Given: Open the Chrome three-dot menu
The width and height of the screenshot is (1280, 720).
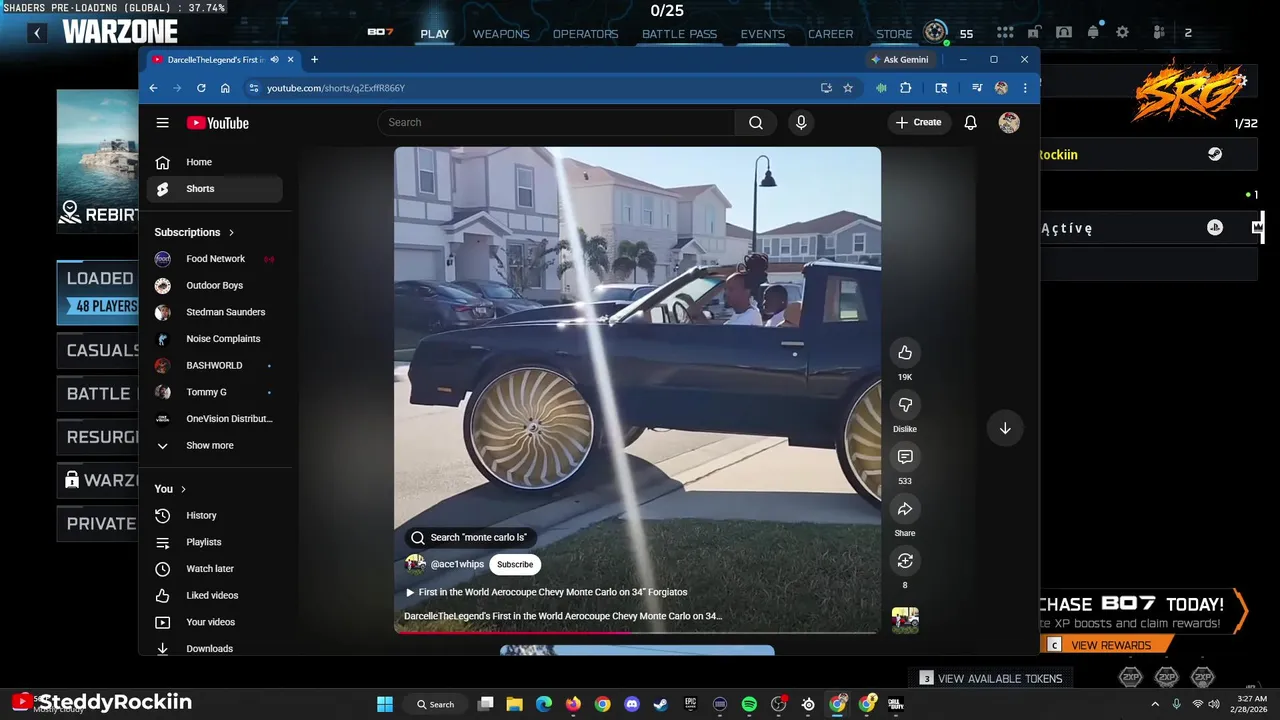Looking at the screenshot, I should (x=1025, y=88).
